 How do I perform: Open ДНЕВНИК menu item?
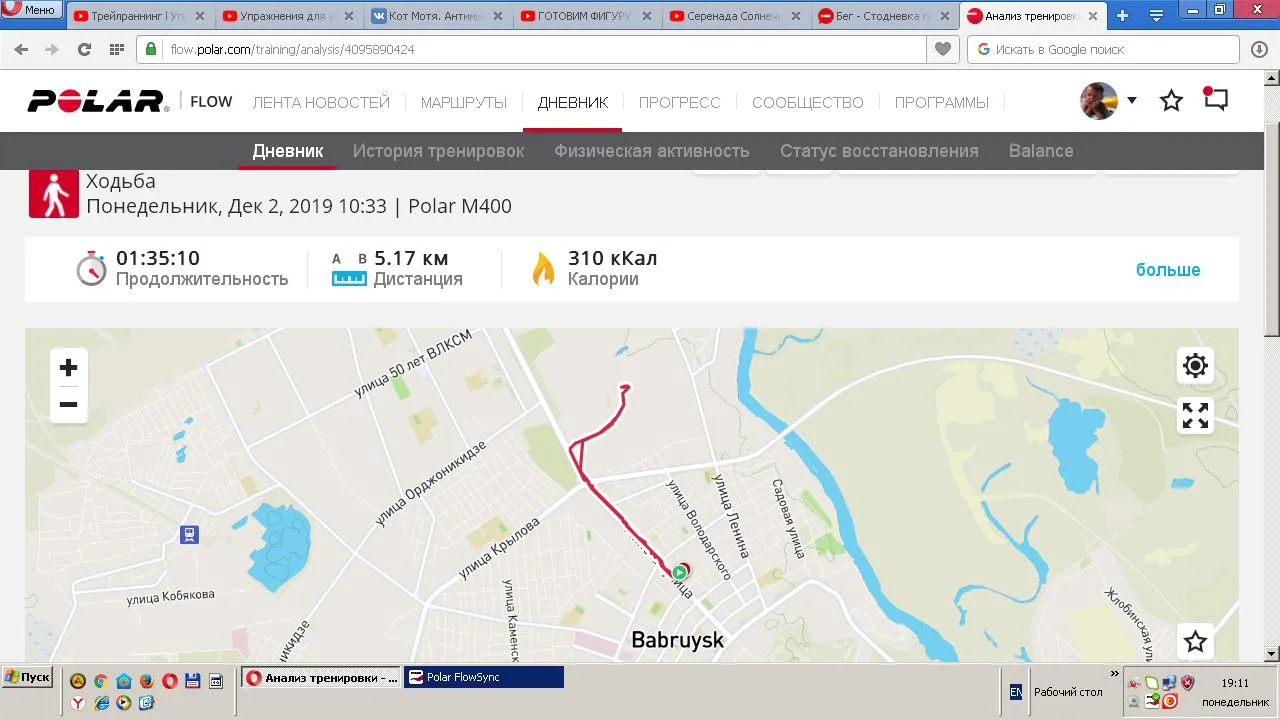pos(573,102)
